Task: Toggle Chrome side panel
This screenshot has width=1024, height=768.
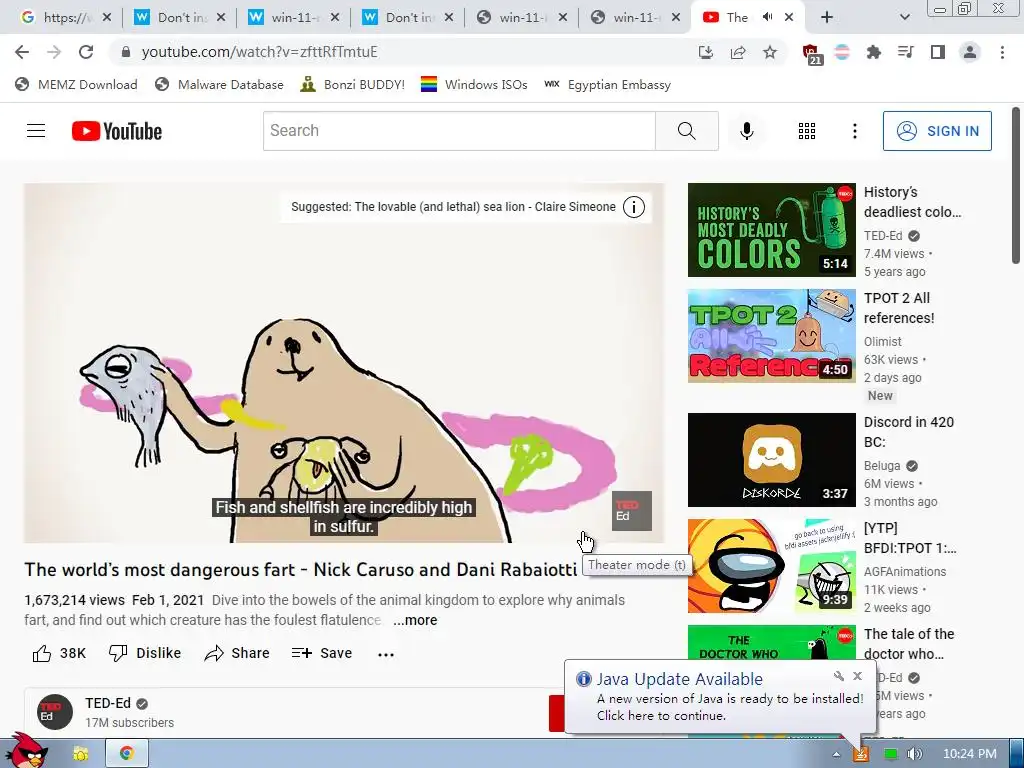Action: [x=938, y=52]
